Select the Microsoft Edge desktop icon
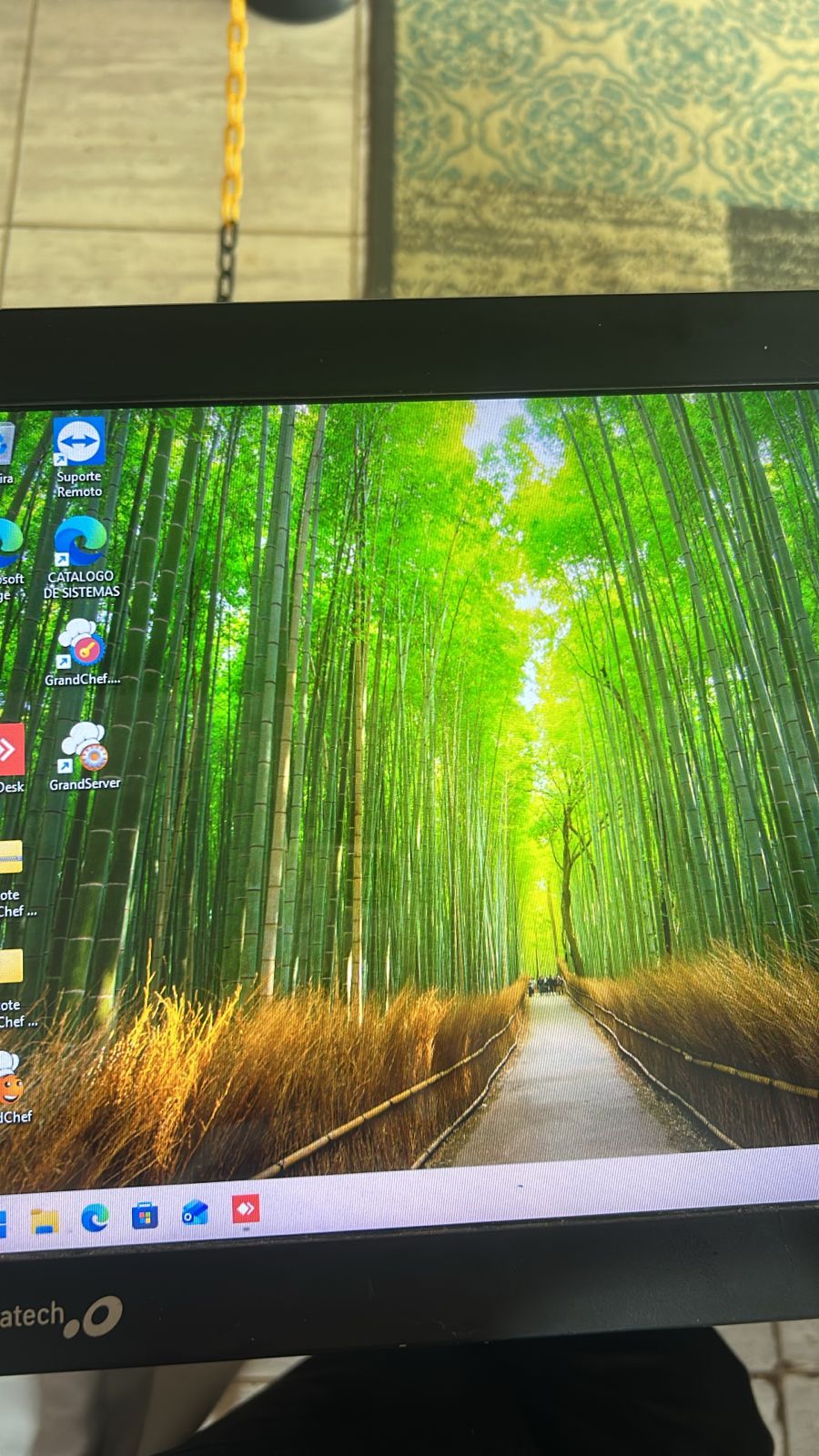 (7, 544)
